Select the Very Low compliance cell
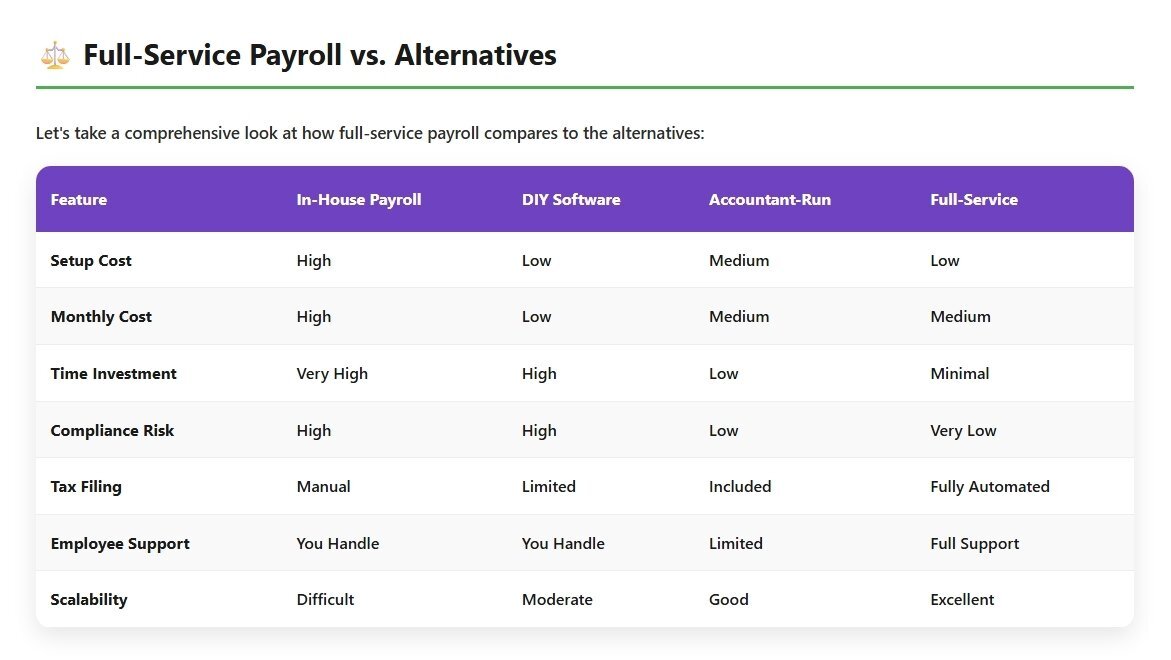This screenshot has height=660, width=1171. point(963,431)
